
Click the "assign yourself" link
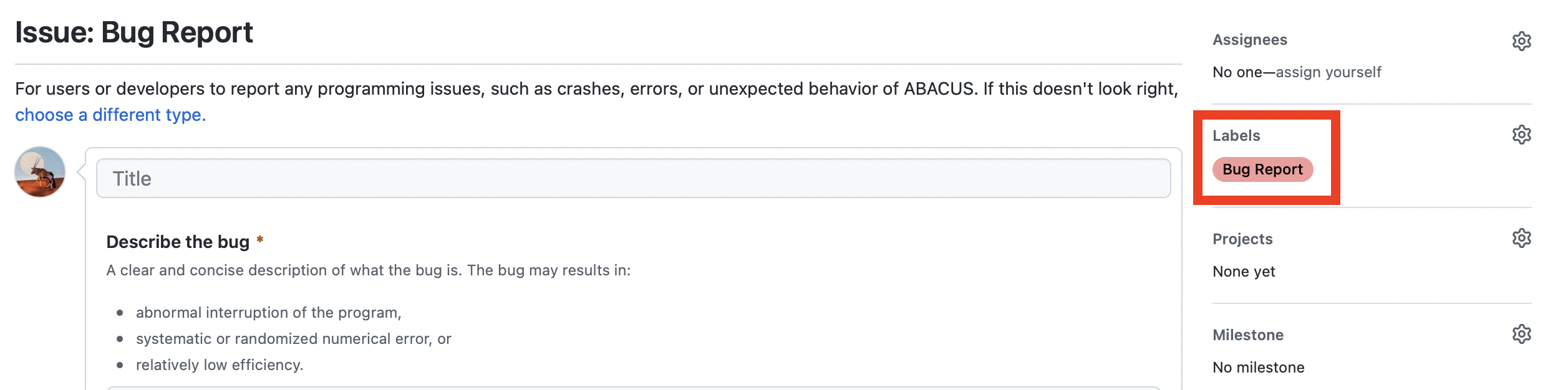[1328, 72]
